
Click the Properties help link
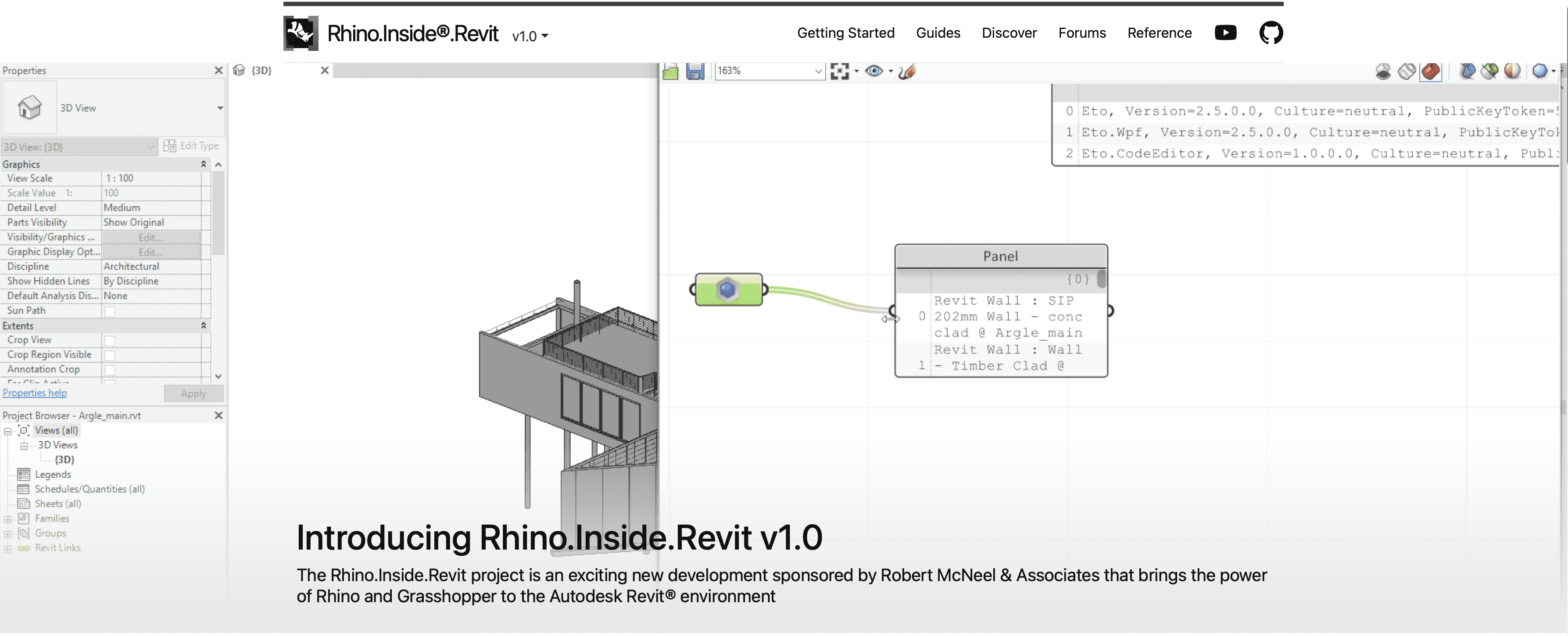(35, 393)
